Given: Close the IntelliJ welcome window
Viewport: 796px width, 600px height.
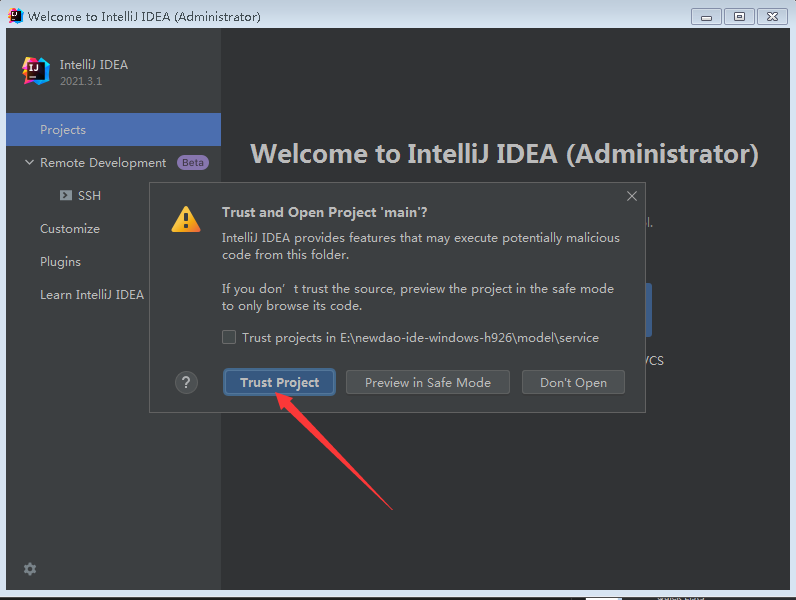Looking at the screenshot, I should (772, 17).
